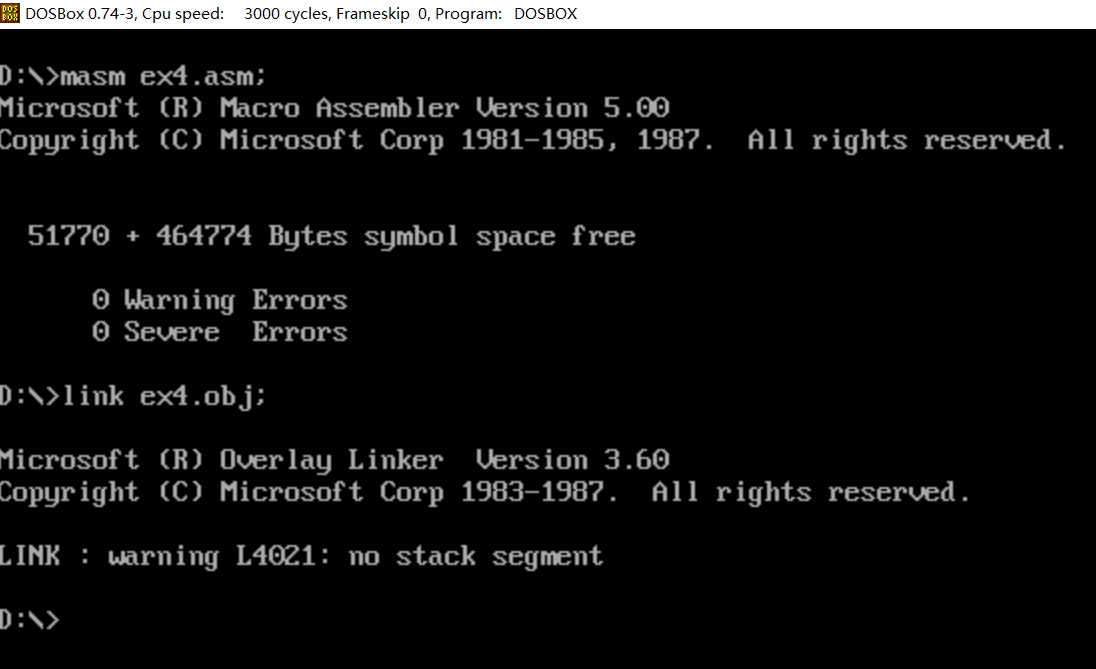The width and height of the screenshot is (1096, 669).
Task: Click the DOSBox icon in title bar
Action: (10, 13)
